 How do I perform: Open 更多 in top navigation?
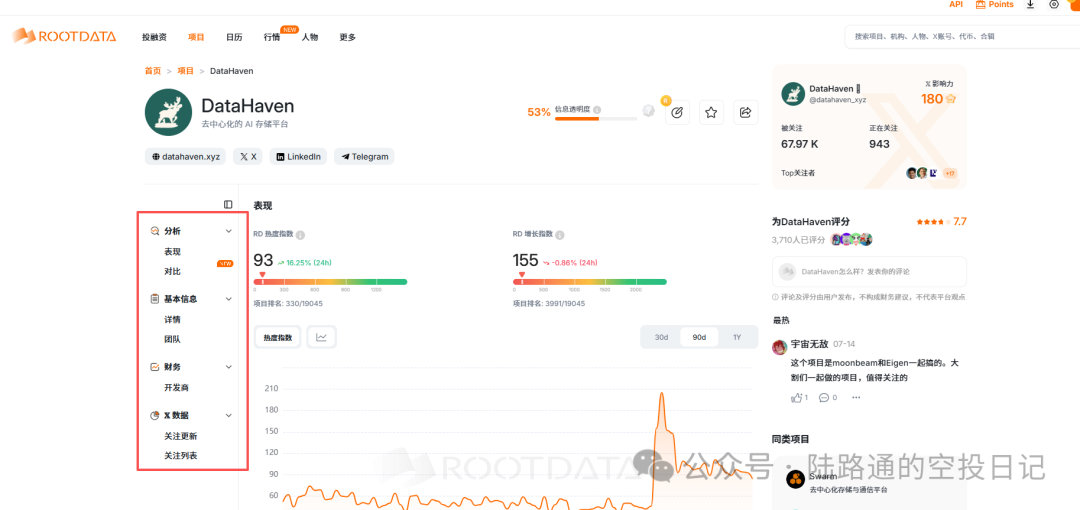point(348,37)
